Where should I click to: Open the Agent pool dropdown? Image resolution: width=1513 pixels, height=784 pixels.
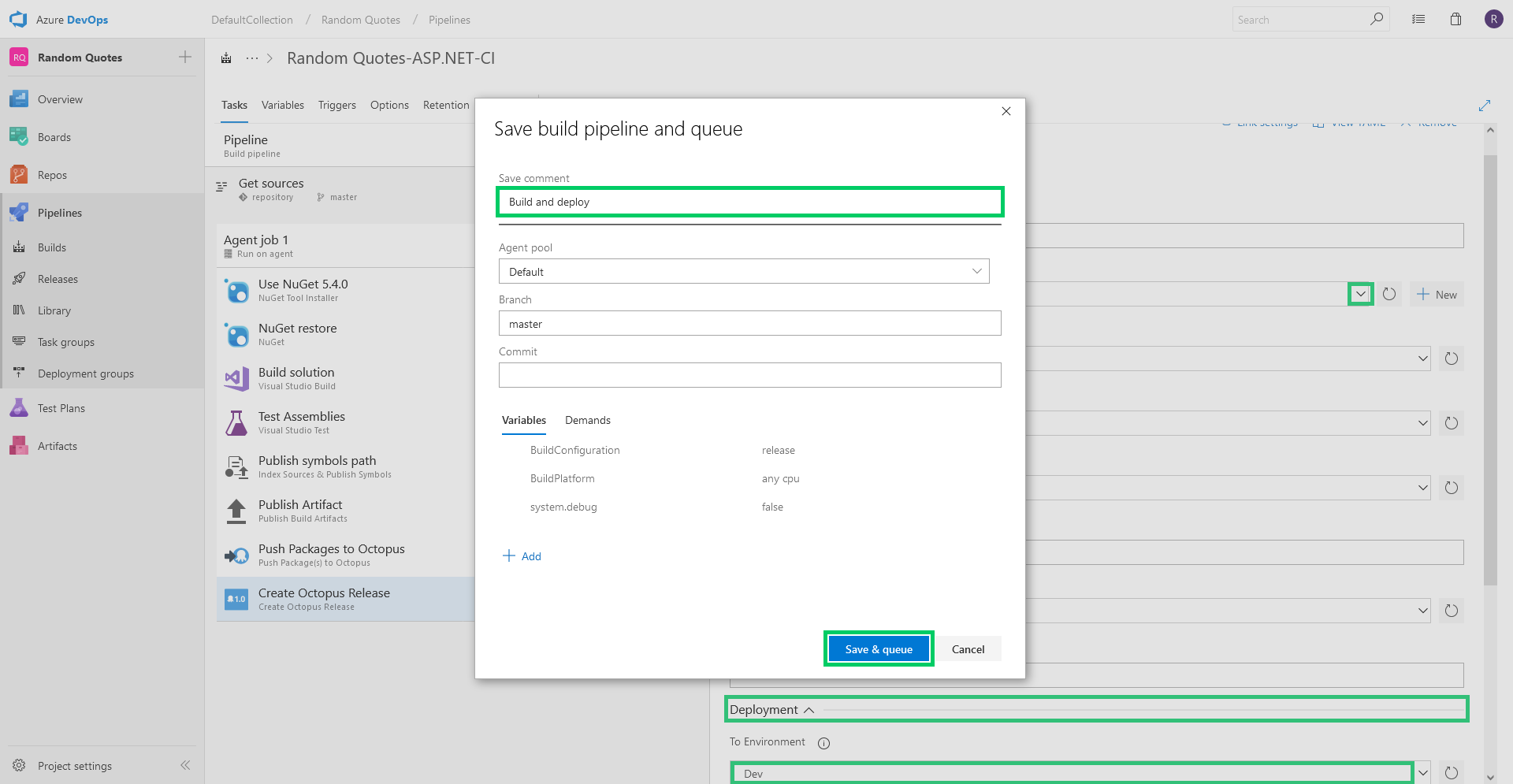744,271
